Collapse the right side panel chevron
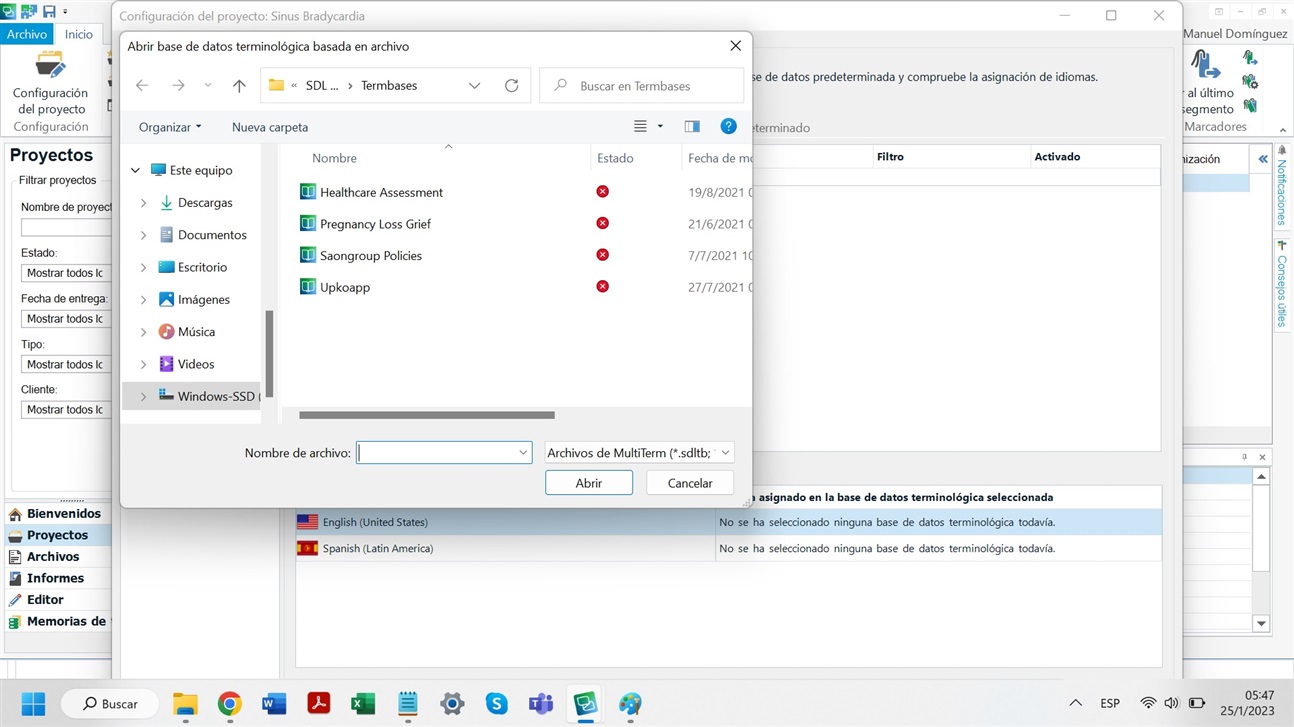Viewport: 1294px width, 727px height. pos(1262,159)
